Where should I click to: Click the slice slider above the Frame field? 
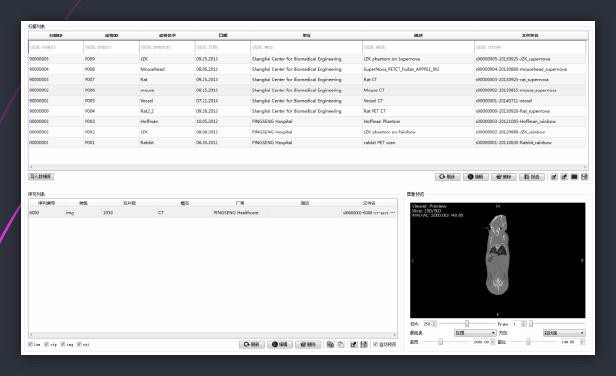467,324
